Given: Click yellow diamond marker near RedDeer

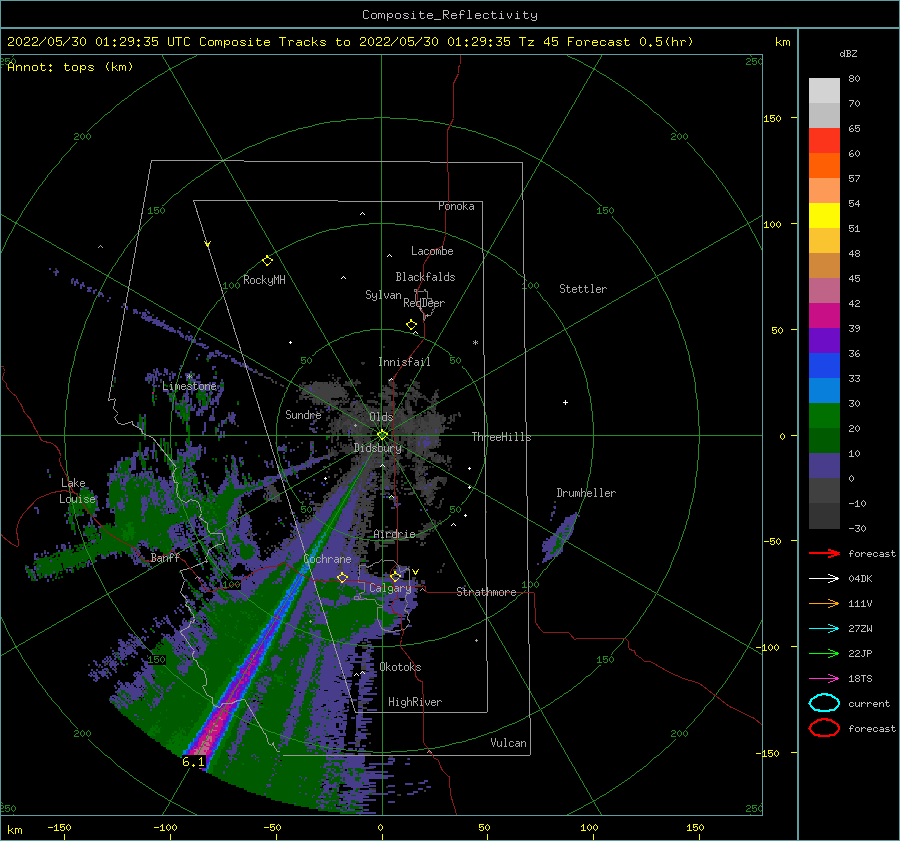Looking at the screenshot, I should coord(411,325).
